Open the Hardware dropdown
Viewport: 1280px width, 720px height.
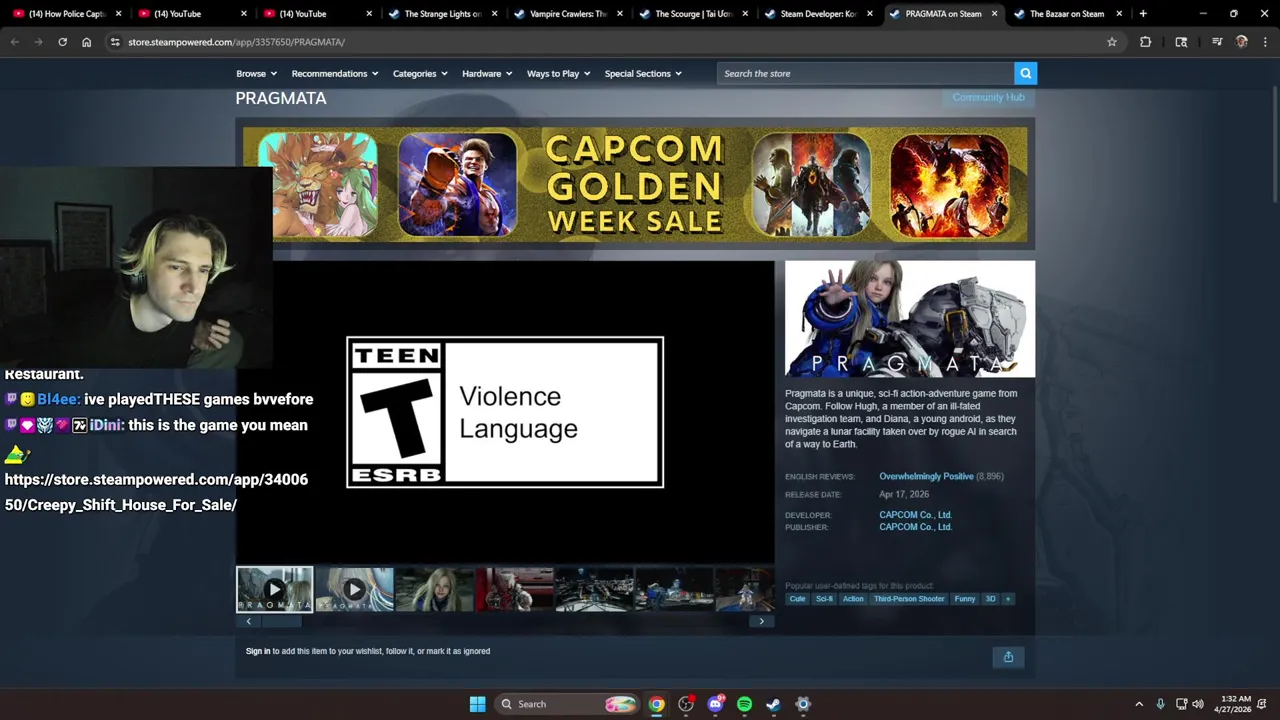[x=487, y=73]
